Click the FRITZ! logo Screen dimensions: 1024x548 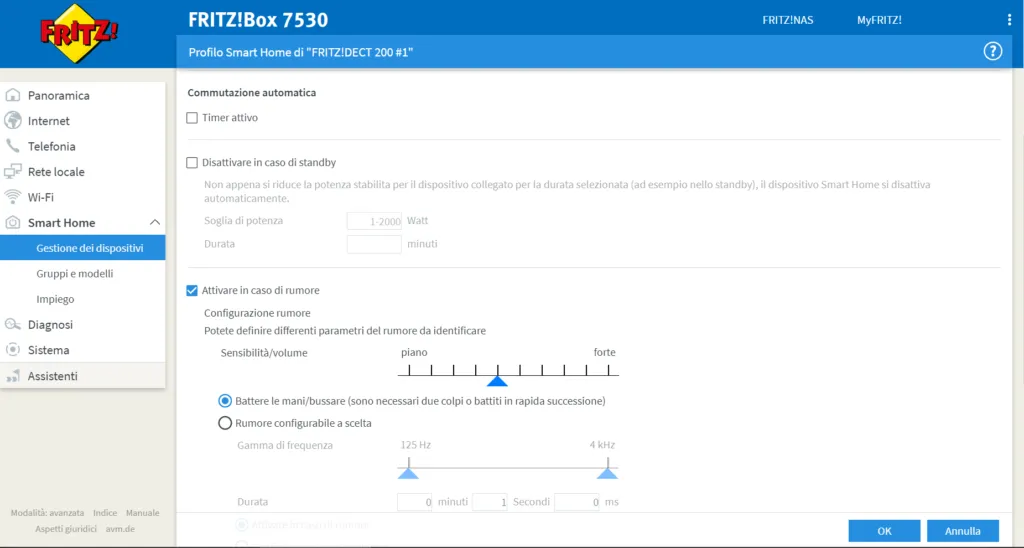point(78,33)
